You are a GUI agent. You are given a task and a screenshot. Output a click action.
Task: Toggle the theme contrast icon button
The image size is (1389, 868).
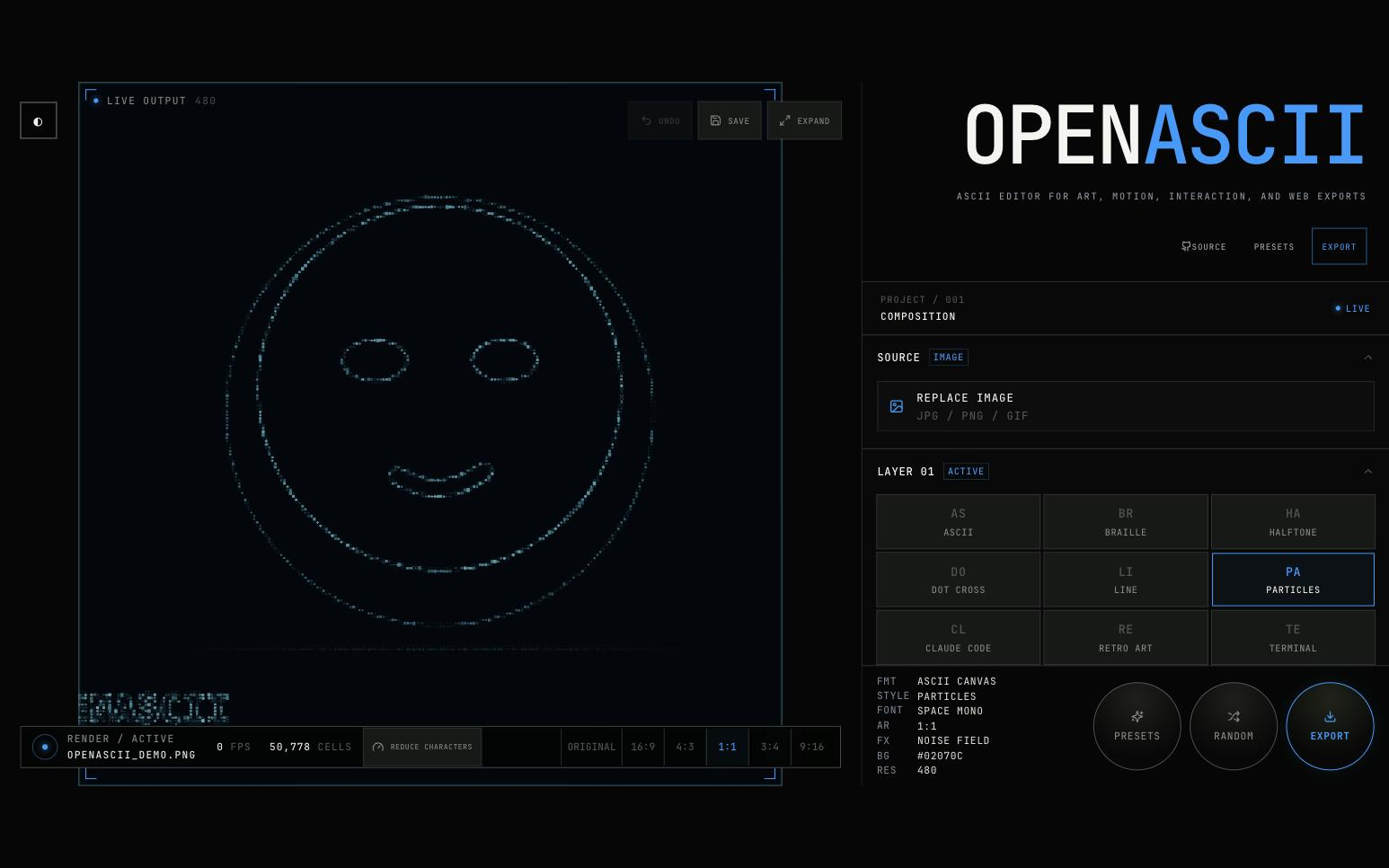click(x=39, y=120)
